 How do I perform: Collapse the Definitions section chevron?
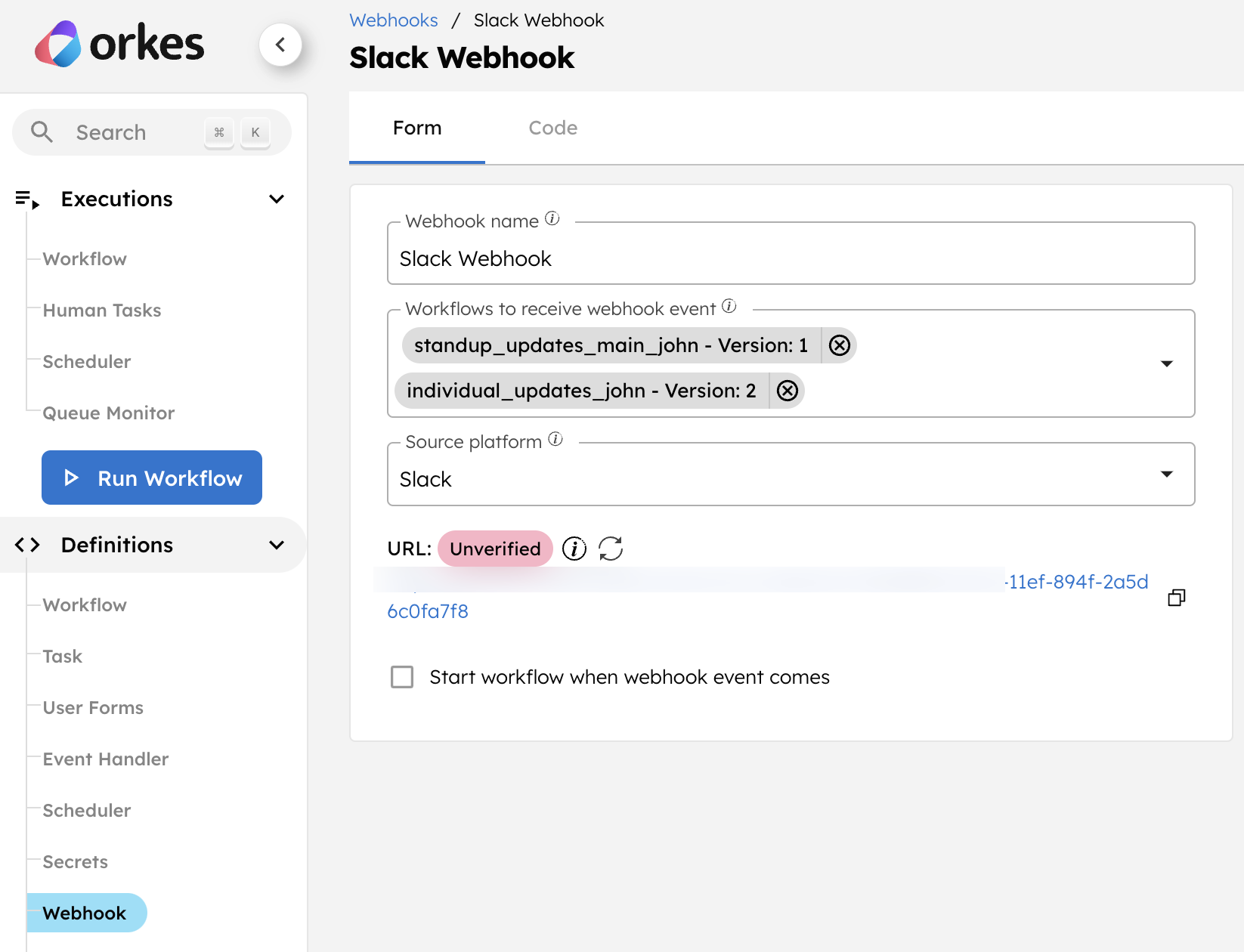coord(277,545)
